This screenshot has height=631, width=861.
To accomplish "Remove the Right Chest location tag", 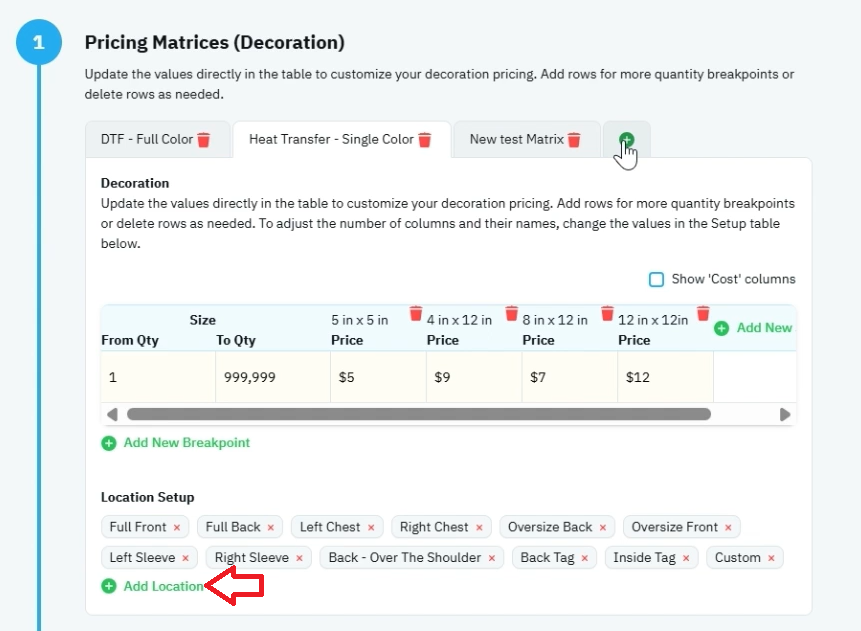I will (479, 527).
